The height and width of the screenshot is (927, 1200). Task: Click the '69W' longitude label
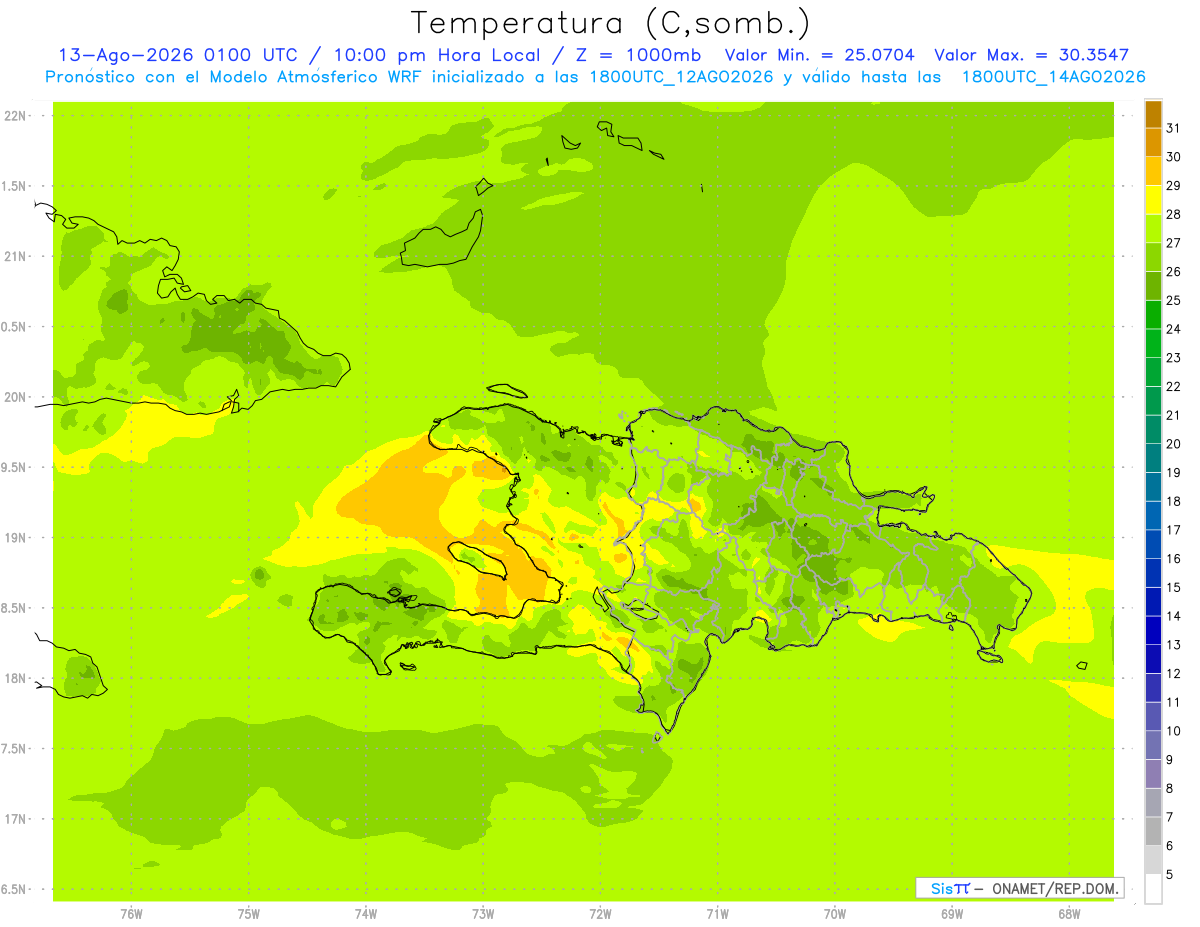pyautogui.click(x=952, y=914)
